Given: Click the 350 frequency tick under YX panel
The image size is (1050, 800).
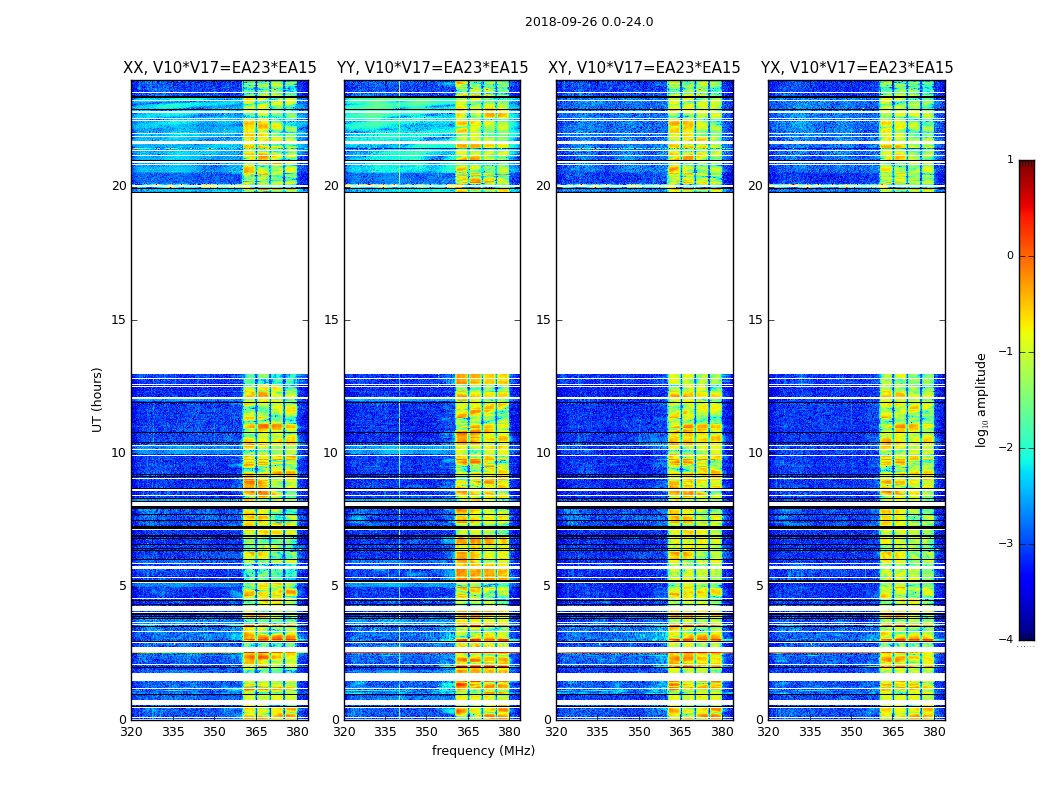Looking at the screenshot, I should [850, 732].
